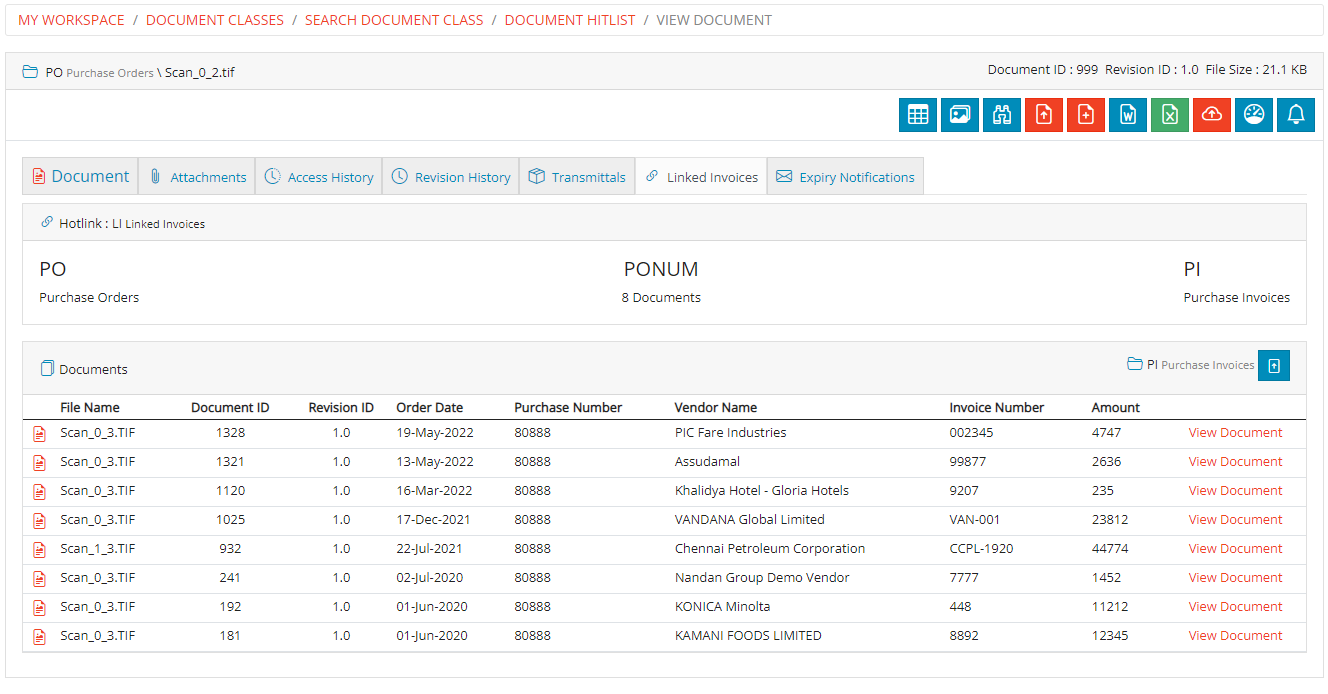This screenshot has height=694, width=1328.
Task: Click the PI upload icon beside Purchase Invoices
Action: pyautogui.click(x=1273, y=365)
